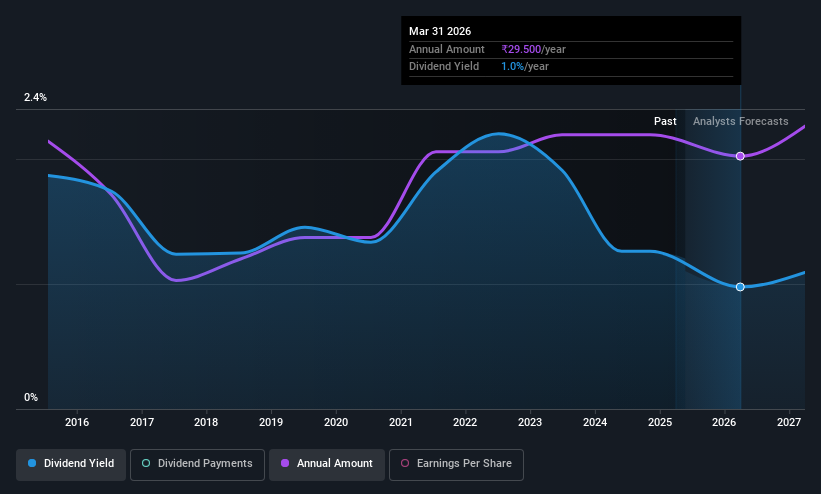Image resolution: width=821 pixels, height=494 pixels.
Task: Click the ₹29.500/year annual amount value
Action: pos(533,49)
